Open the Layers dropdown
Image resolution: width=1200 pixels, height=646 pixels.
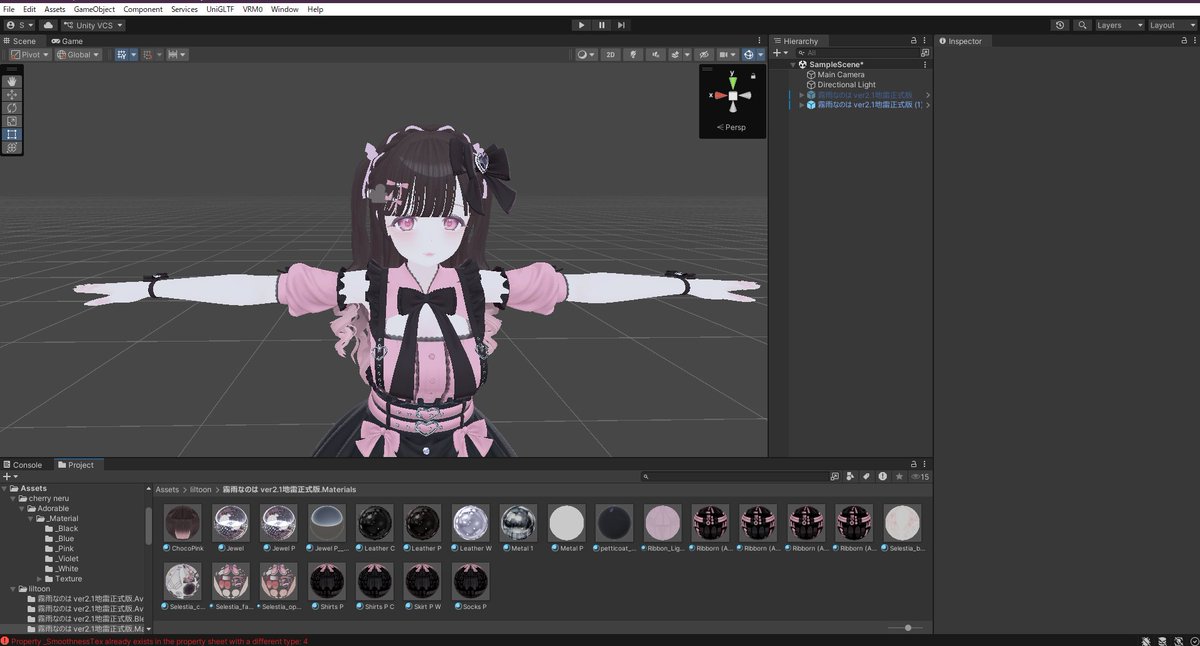click(1119, 25)
